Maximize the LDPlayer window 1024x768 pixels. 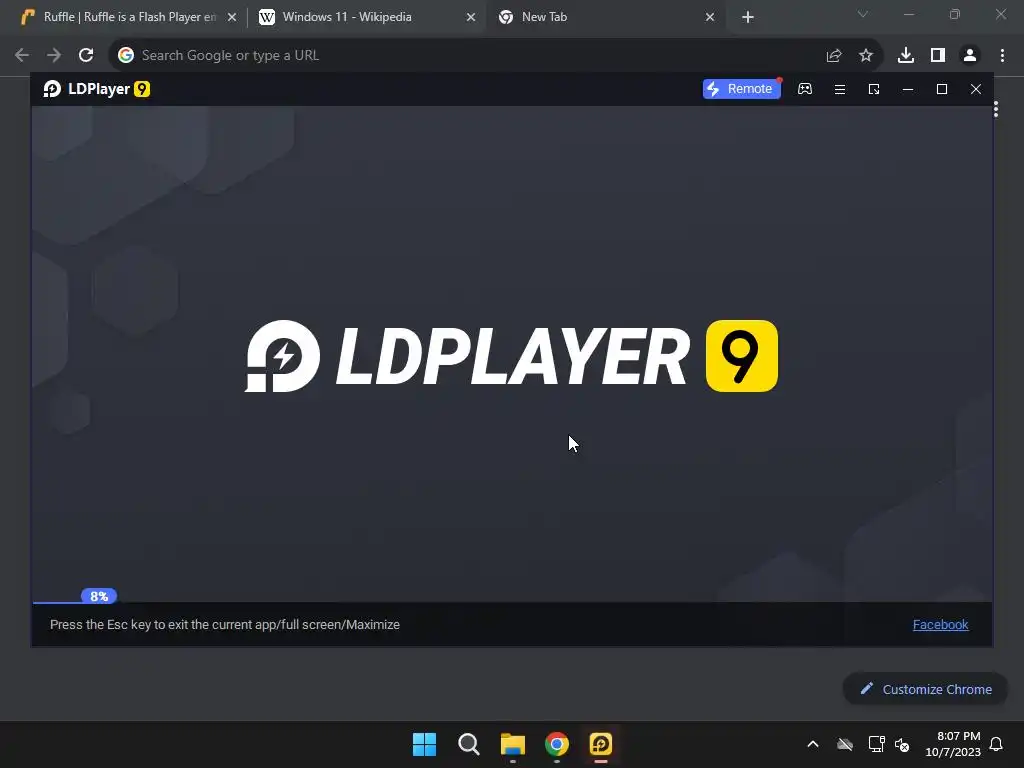942,89
